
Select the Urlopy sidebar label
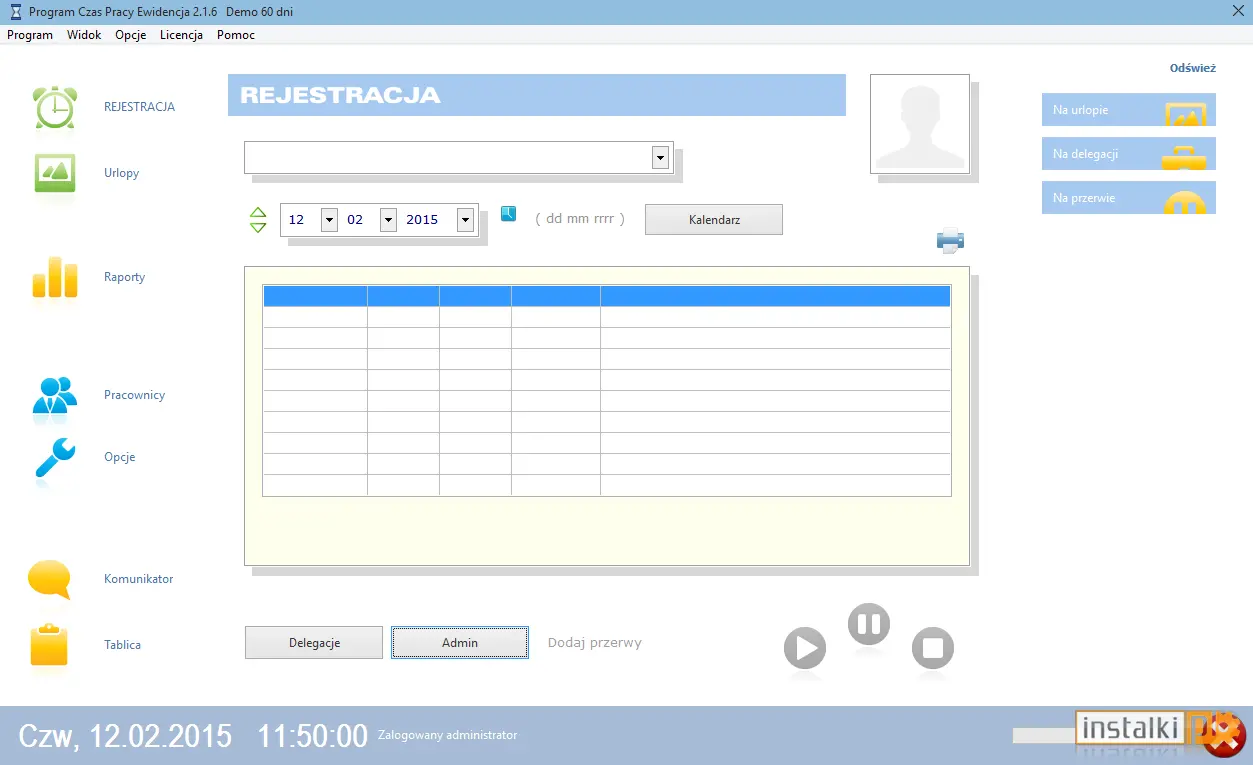pos(122,173)
